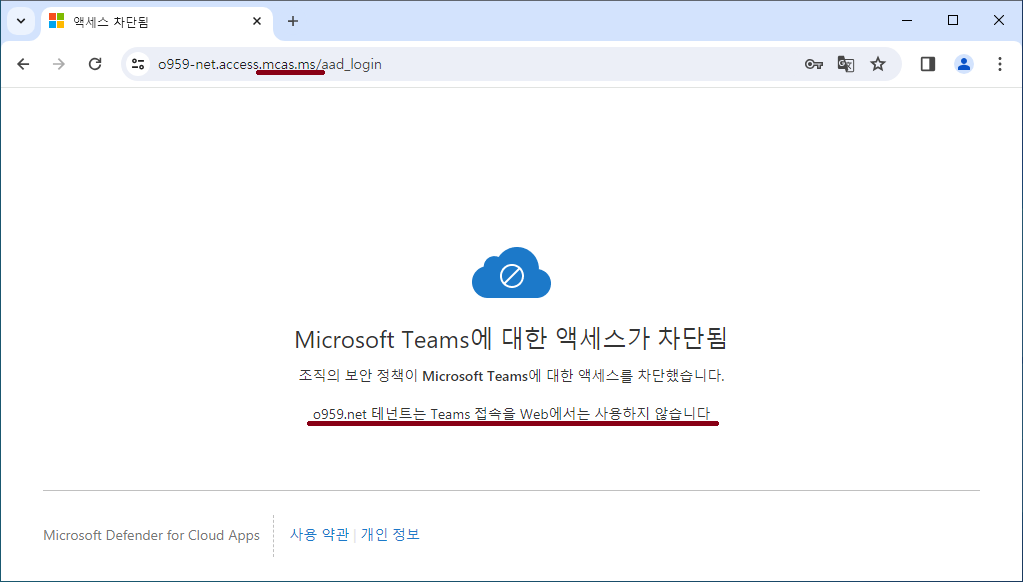Viewport: 1023px width, 582px height.
Task: Open the profile avatar icon
Action: [964, 64]
